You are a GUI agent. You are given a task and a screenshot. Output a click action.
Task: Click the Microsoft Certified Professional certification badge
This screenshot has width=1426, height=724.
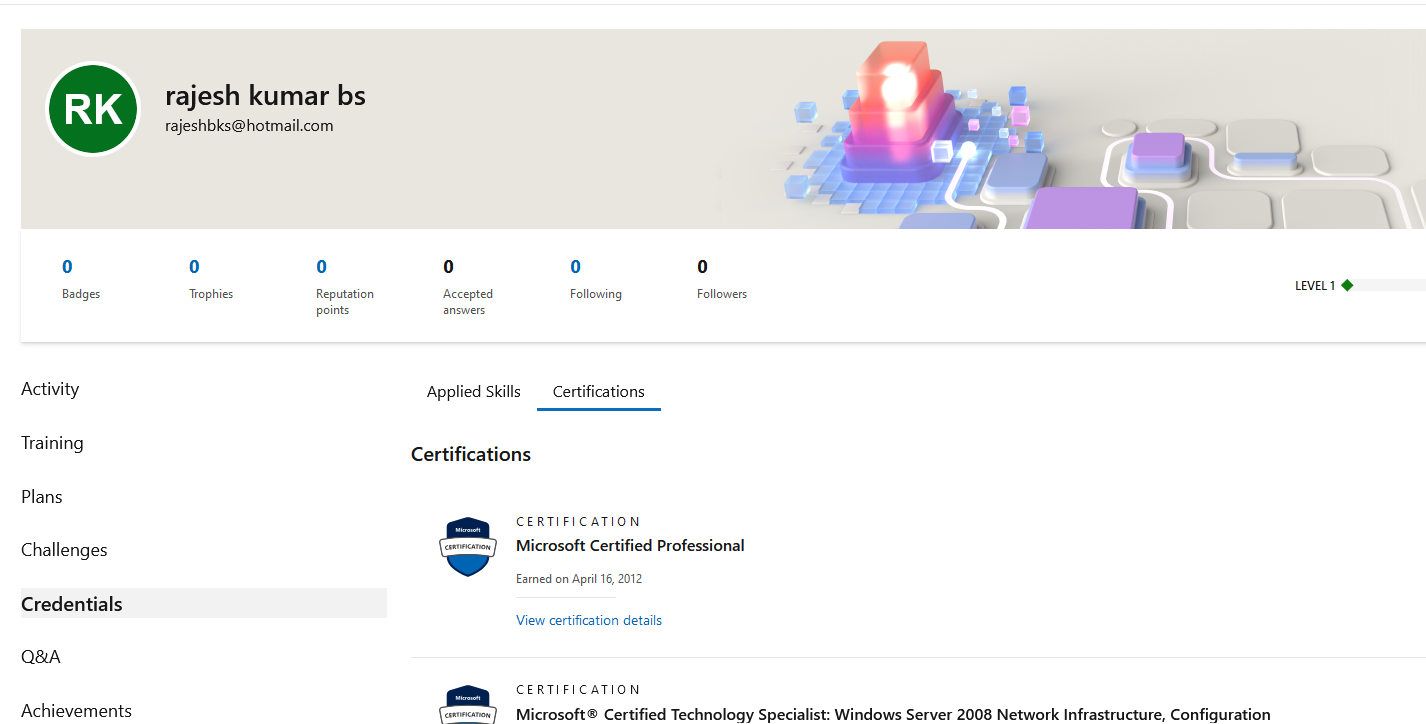click(x=468, y=547)
